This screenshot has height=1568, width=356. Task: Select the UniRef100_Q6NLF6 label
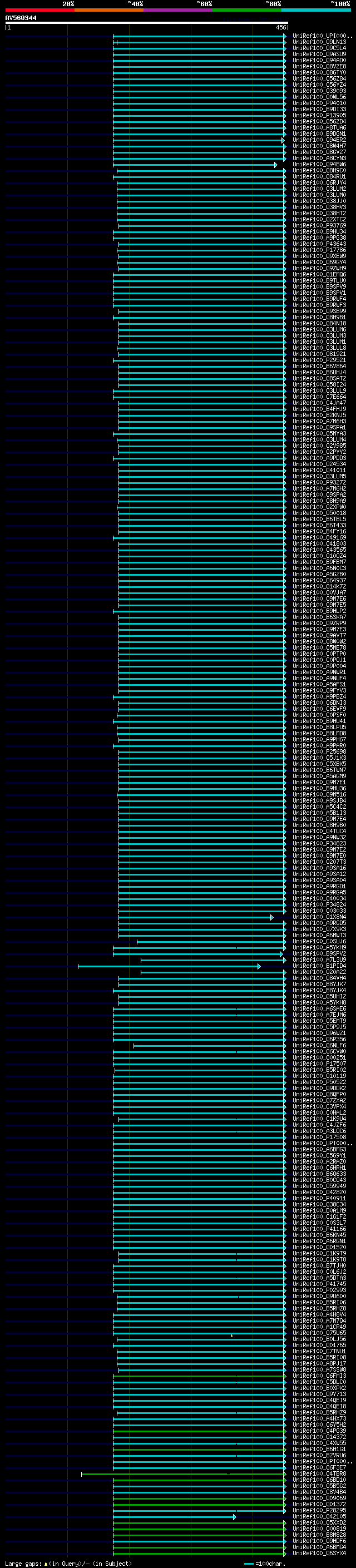point(319,1046)
